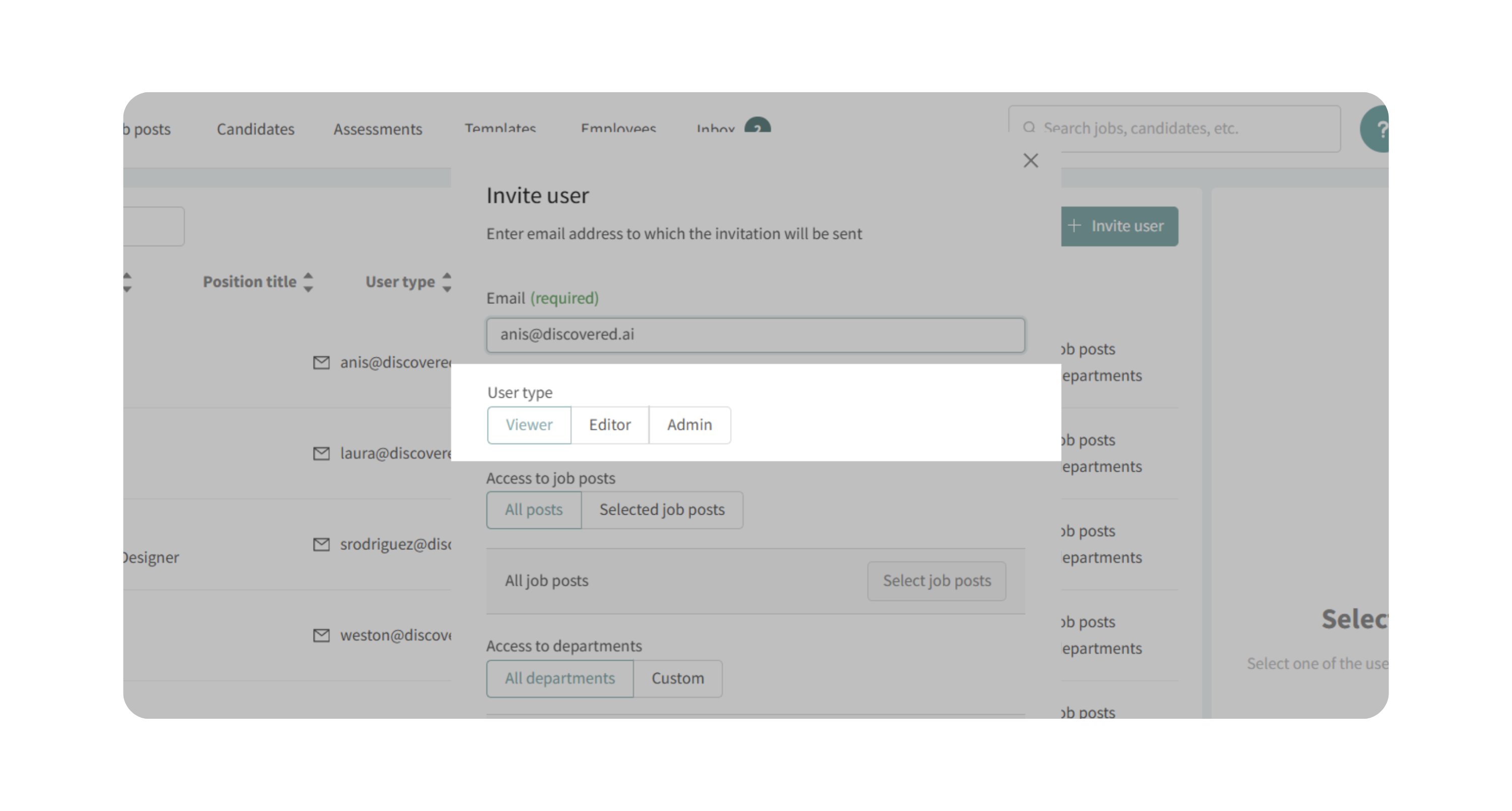Open the Assessments tab
The height and width of the screenshot is (811, 1512).
pos(378,129)
